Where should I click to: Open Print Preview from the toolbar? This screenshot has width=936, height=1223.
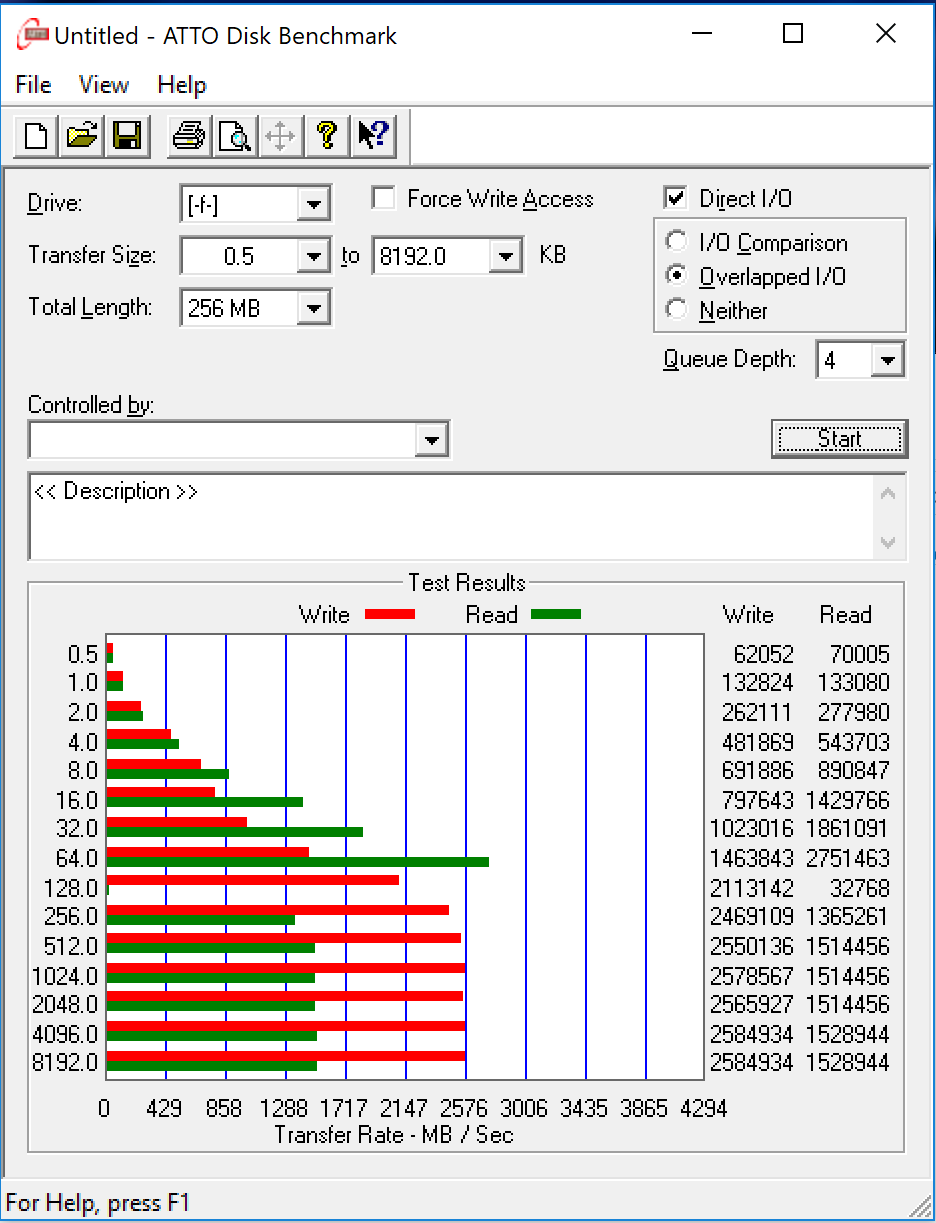(x=234, y=135)
